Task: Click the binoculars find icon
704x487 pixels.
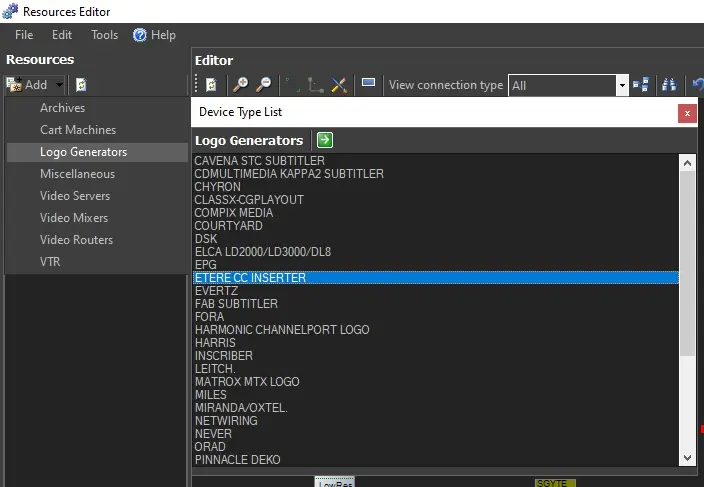Action: pyautogui.click(x=669, y=85)
